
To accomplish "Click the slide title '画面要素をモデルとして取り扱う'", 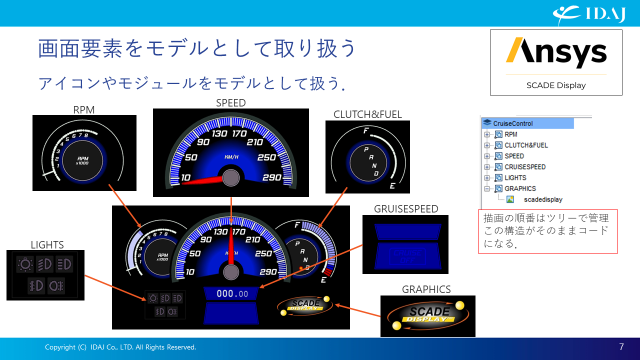I will pyautogui.click(x=197, y=48).
